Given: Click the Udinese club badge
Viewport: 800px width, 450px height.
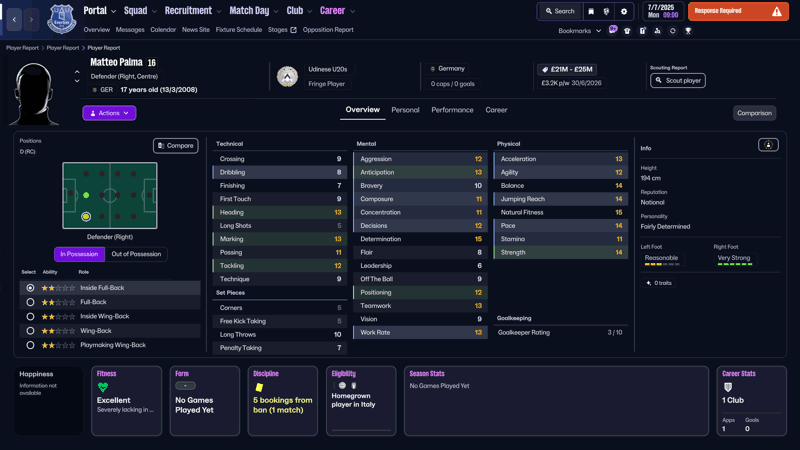Looking at the screenshot, I should (287, 77).
